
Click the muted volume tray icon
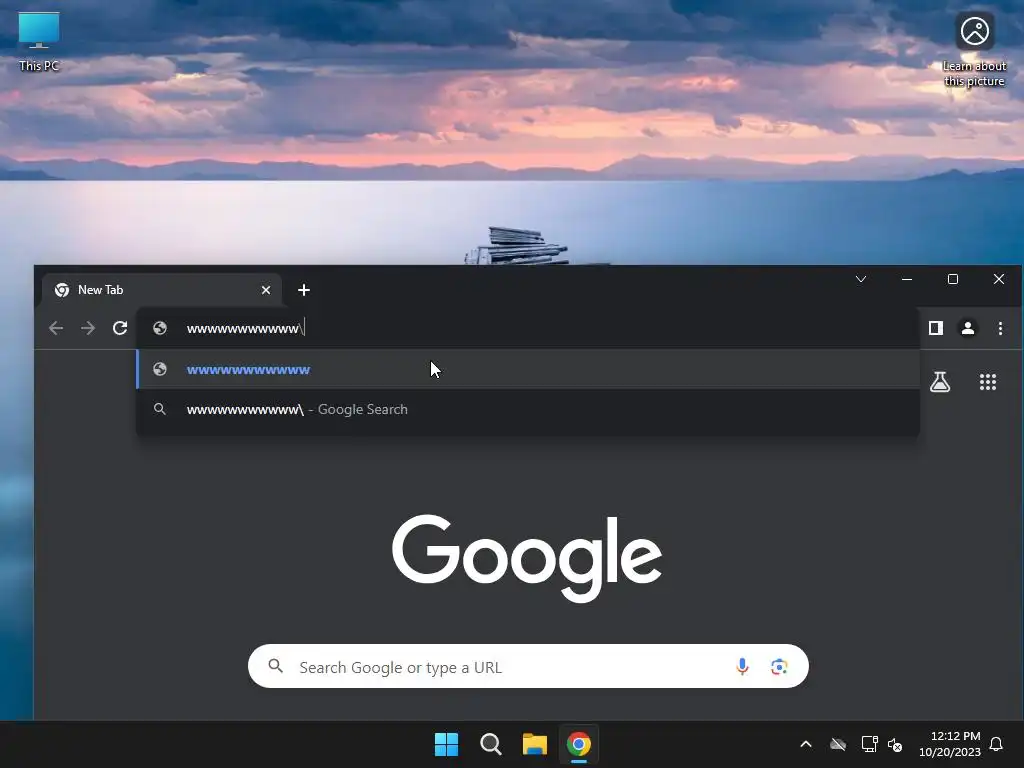(x=895, y=744)
